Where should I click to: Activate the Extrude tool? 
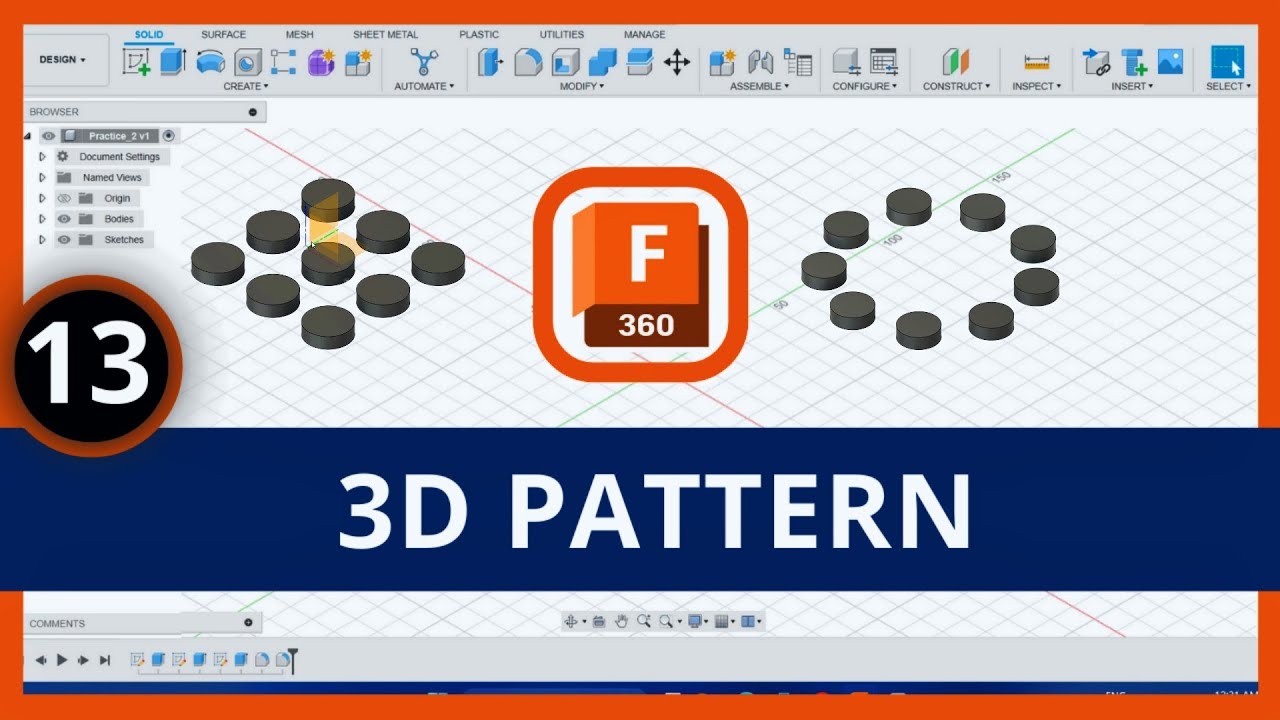(x=173, y=62)
